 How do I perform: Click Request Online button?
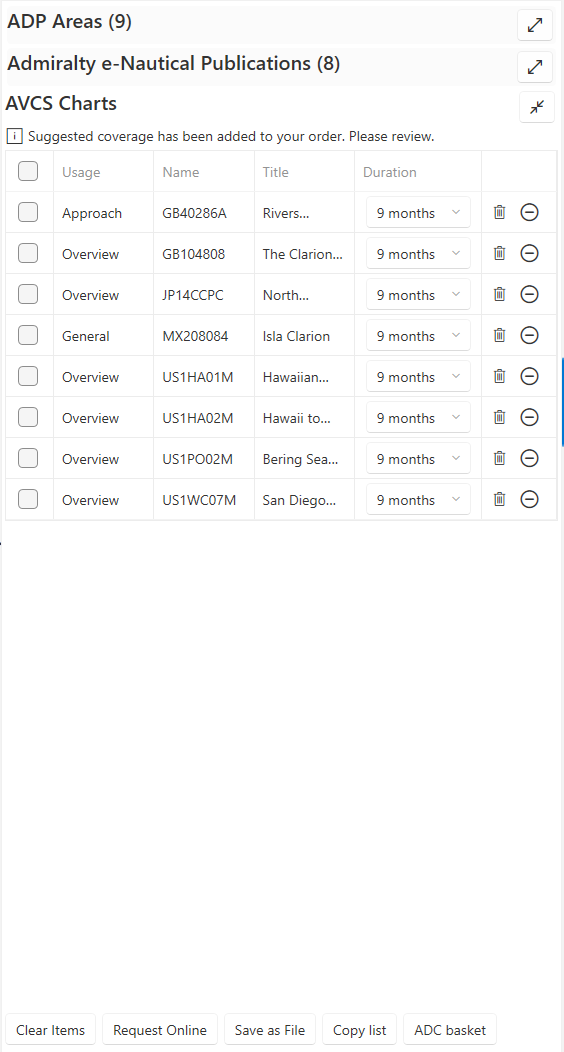(160, 1030)
